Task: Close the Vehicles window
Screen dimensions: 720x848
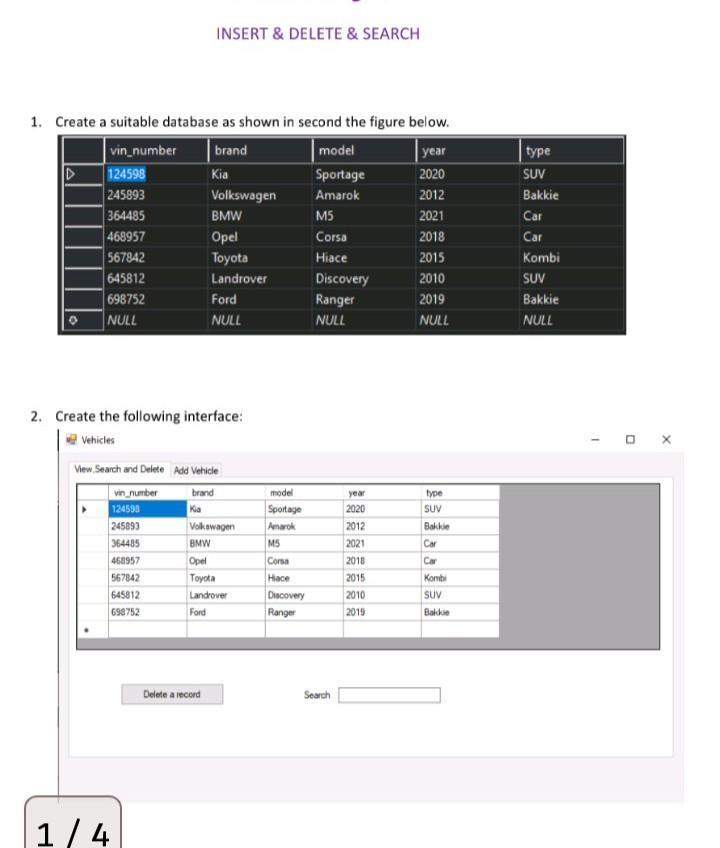Action: pos(666,440)
